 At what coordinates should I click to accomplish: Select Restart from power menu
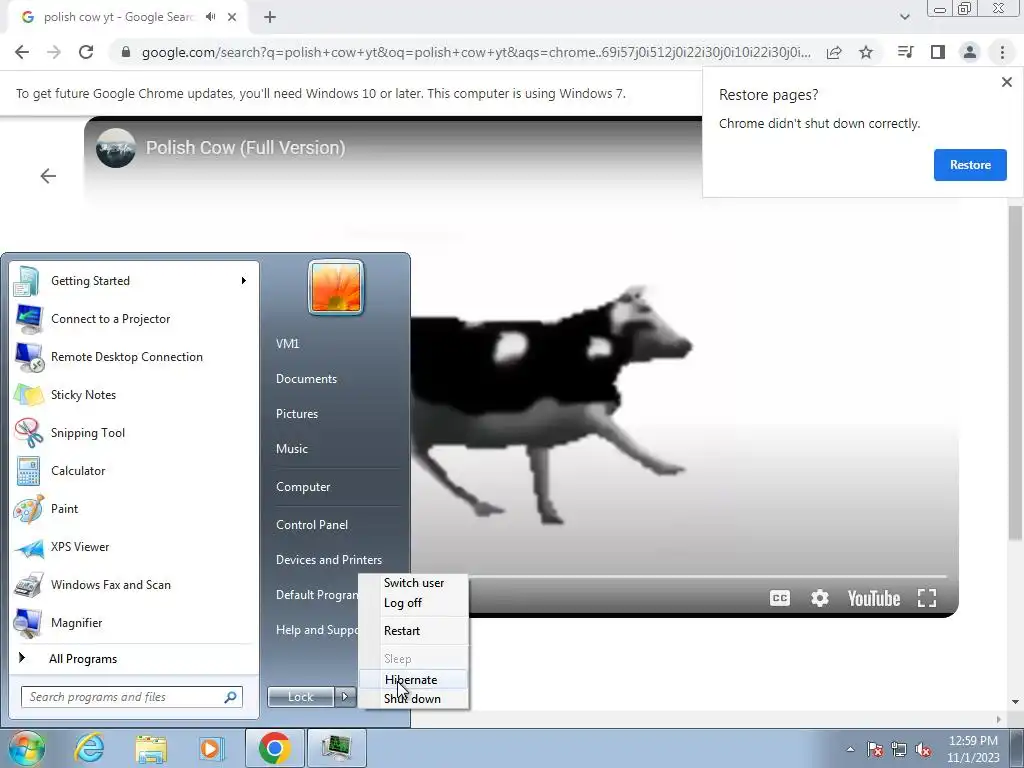(x=413, y=631)
